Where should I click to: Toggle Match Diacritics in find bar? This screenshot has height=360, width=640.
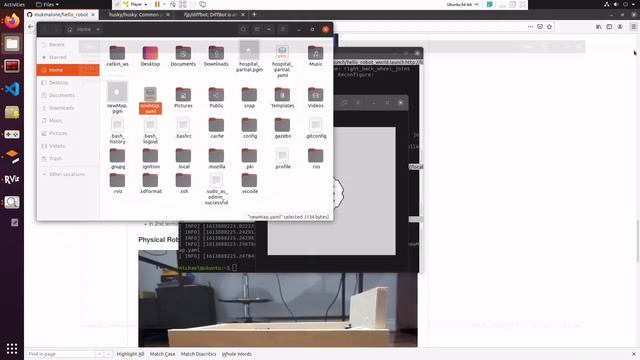tap(198, 354)
